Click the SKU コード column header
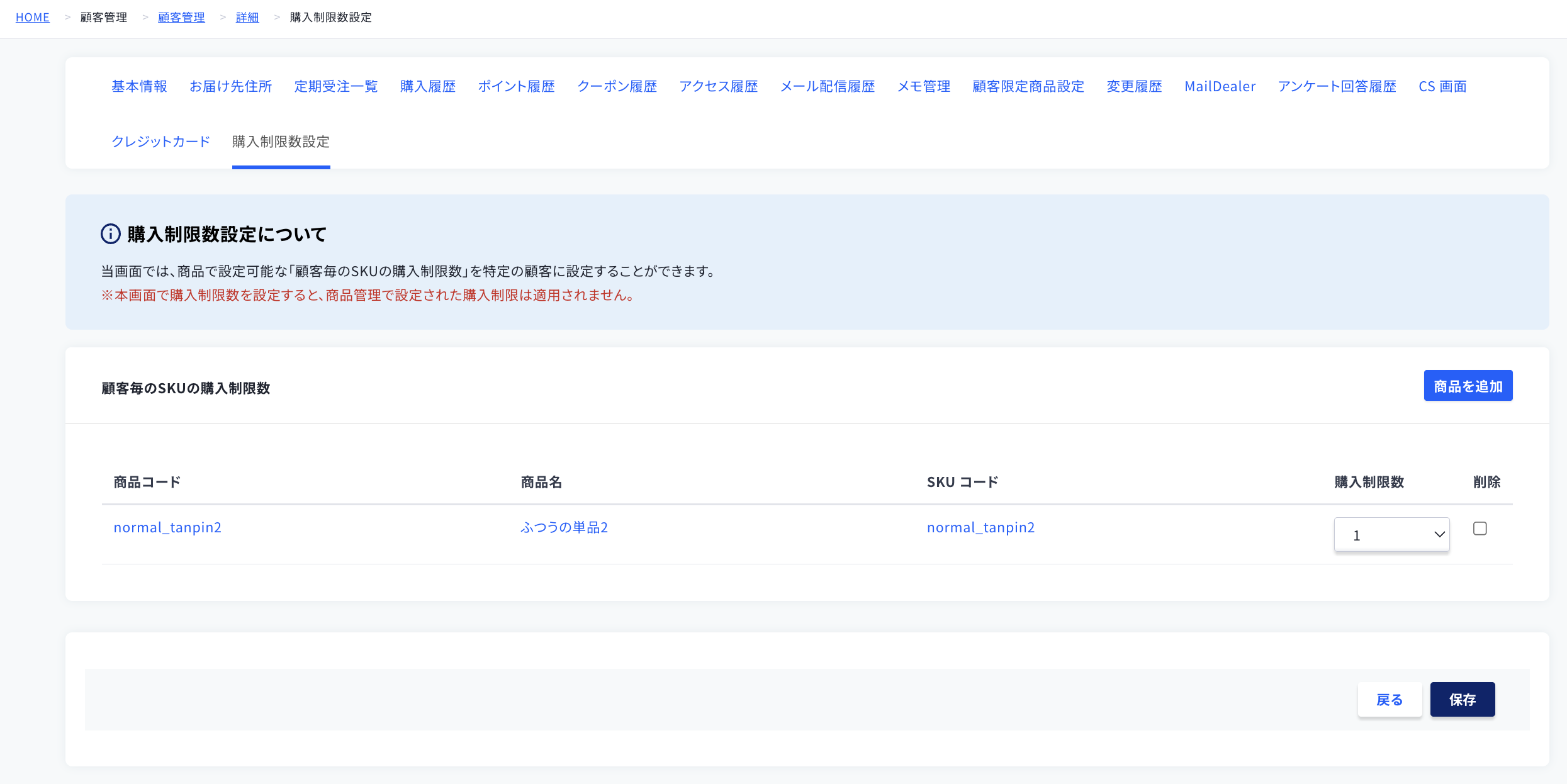Viewport: 1567px width, 784px height. coord(963,482)
